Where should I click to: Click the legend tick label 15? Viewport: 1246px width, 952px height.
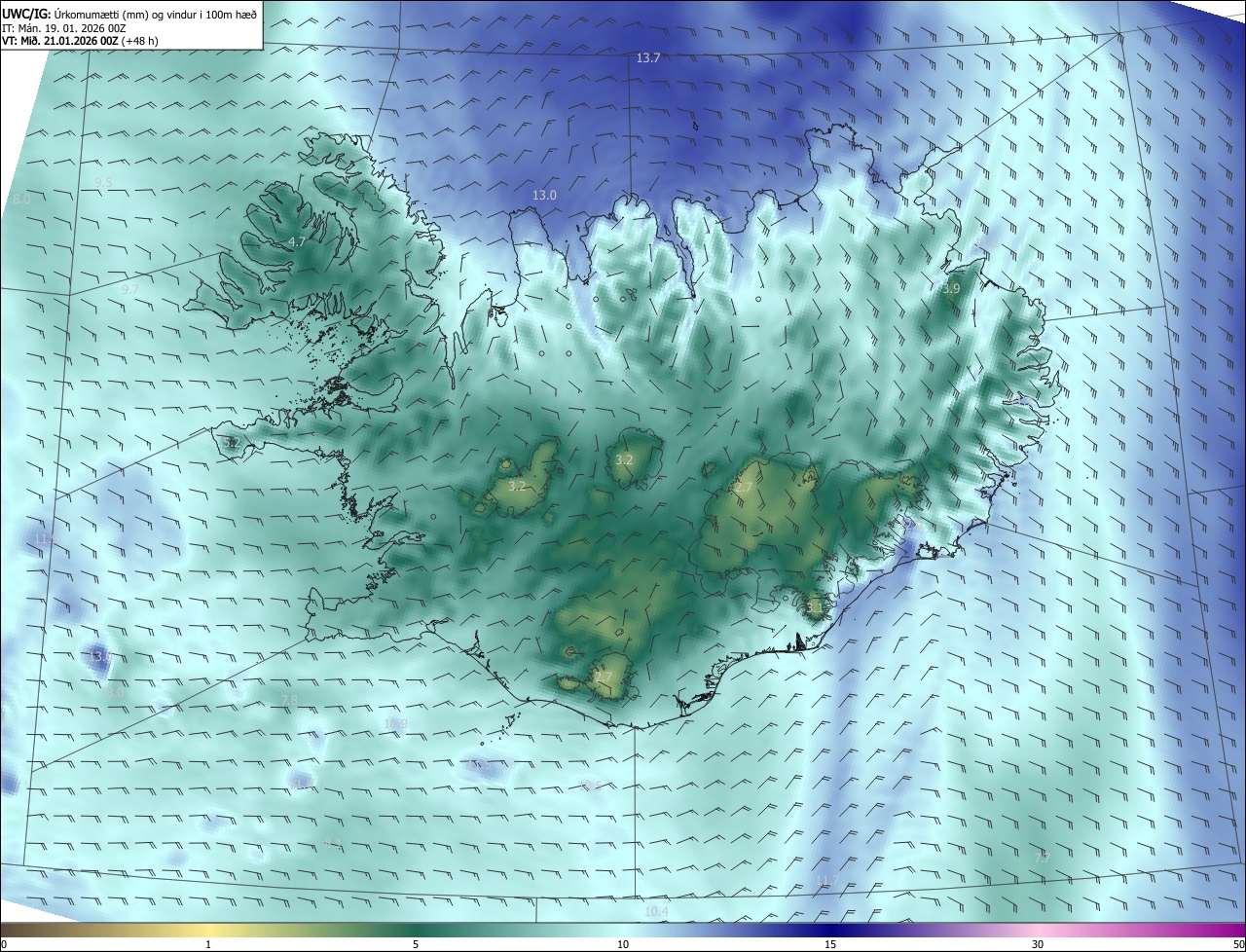(830, 944)
